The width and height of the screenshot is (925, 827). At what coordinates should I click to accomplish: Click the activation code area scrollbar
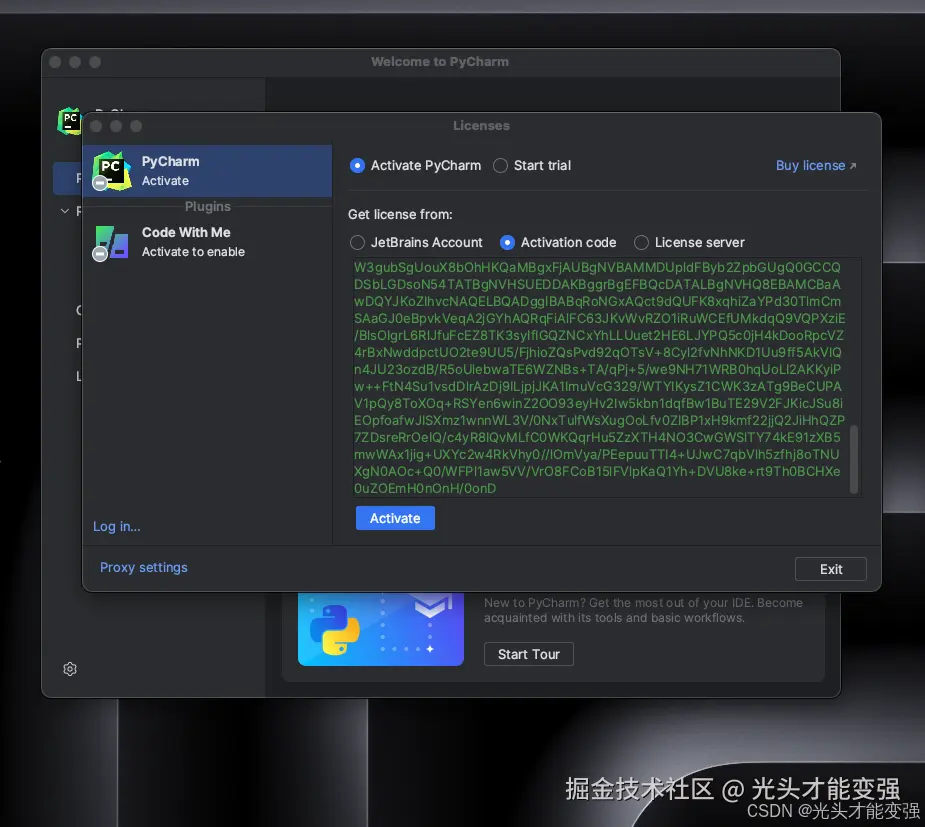pos(854,460)
